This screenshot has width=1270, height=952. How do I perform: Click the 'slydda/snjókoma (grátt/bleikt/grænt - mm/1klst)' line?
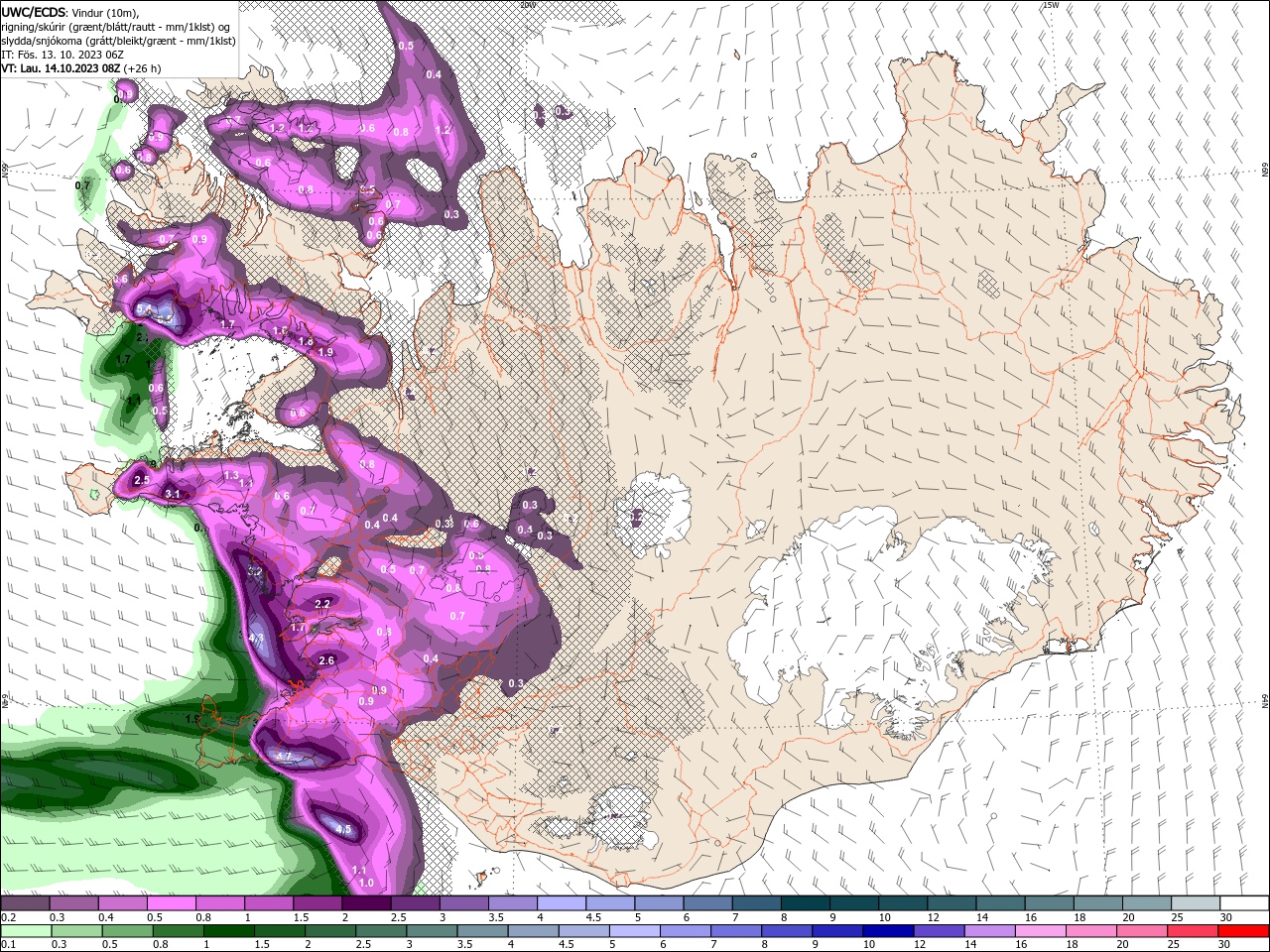118,41
